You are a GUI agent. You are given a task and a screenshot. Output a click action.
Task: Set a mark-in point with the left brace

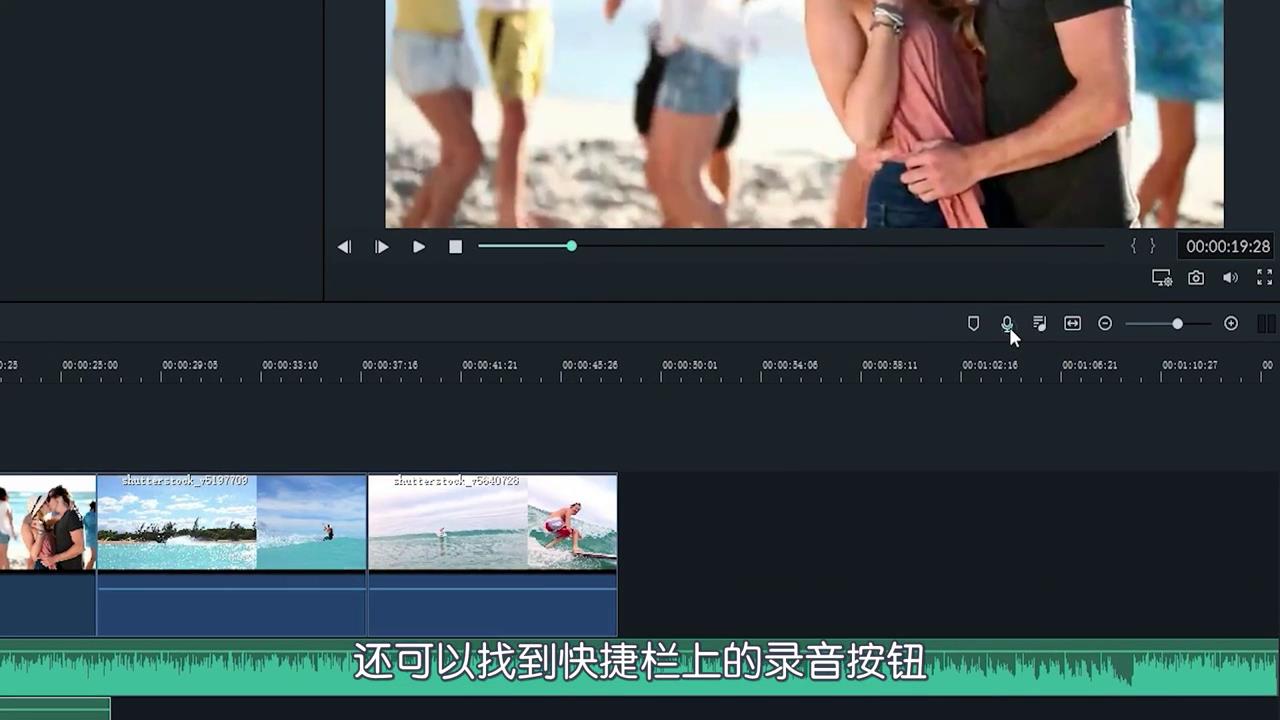coord(1133,246)
